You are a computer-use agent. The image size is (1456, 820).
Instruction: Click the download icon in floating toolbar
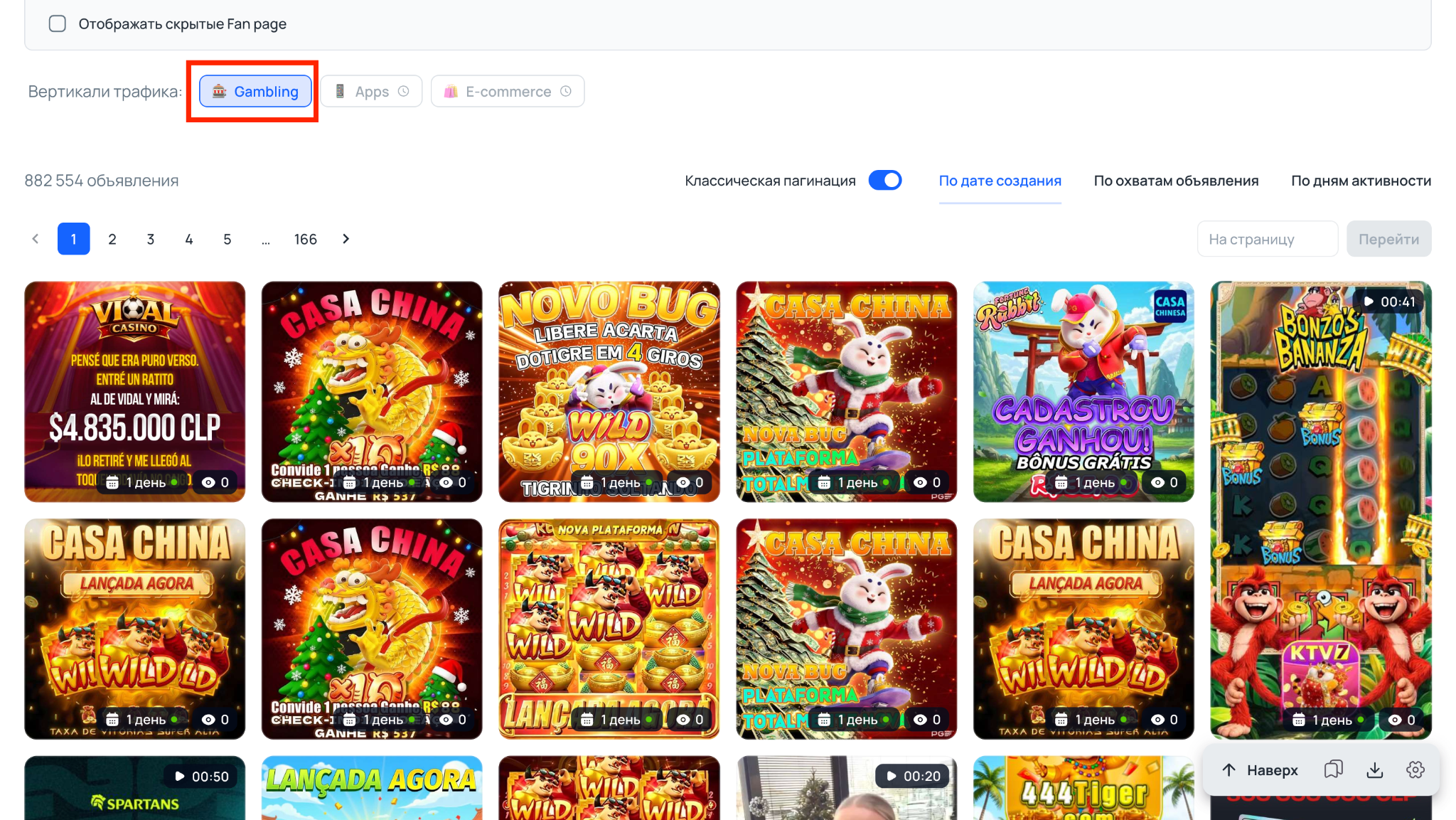point(1374,770)
